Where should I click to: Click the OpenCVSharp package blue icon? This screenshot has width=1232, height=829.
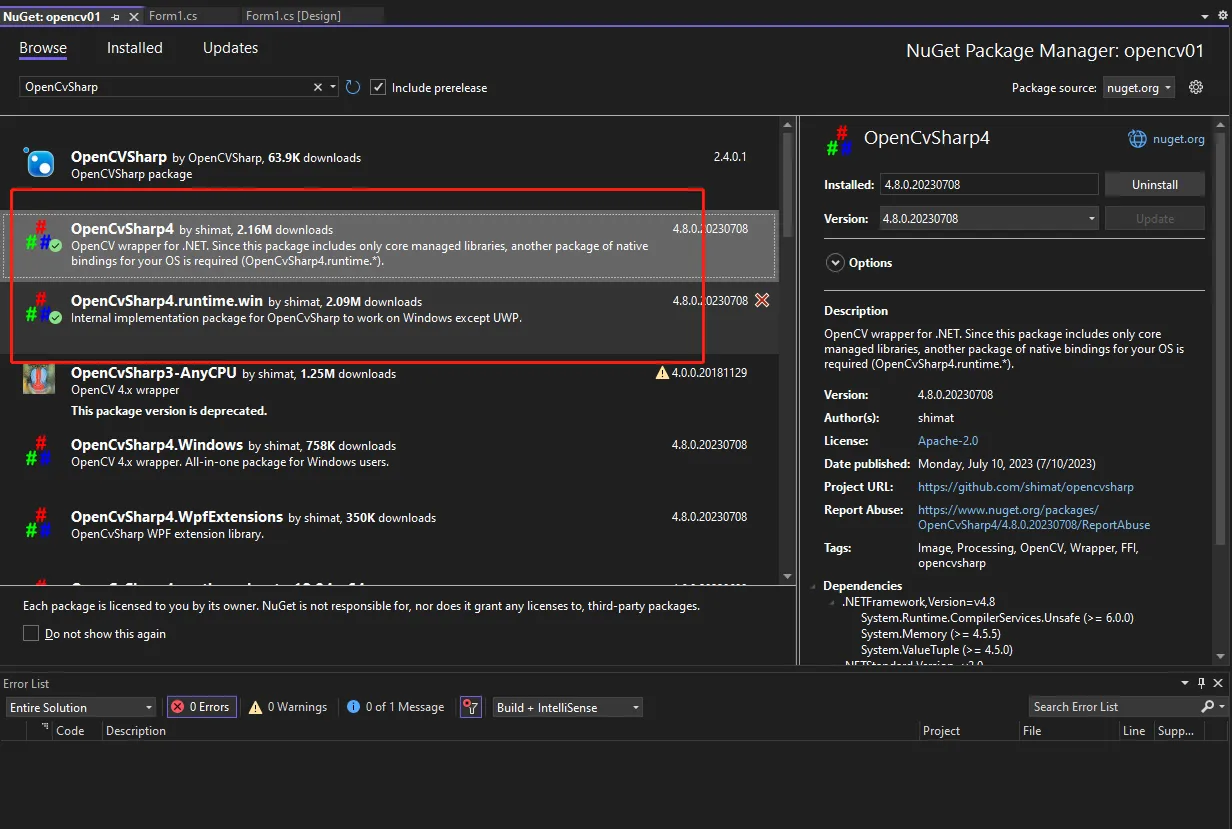click(40, 162)
